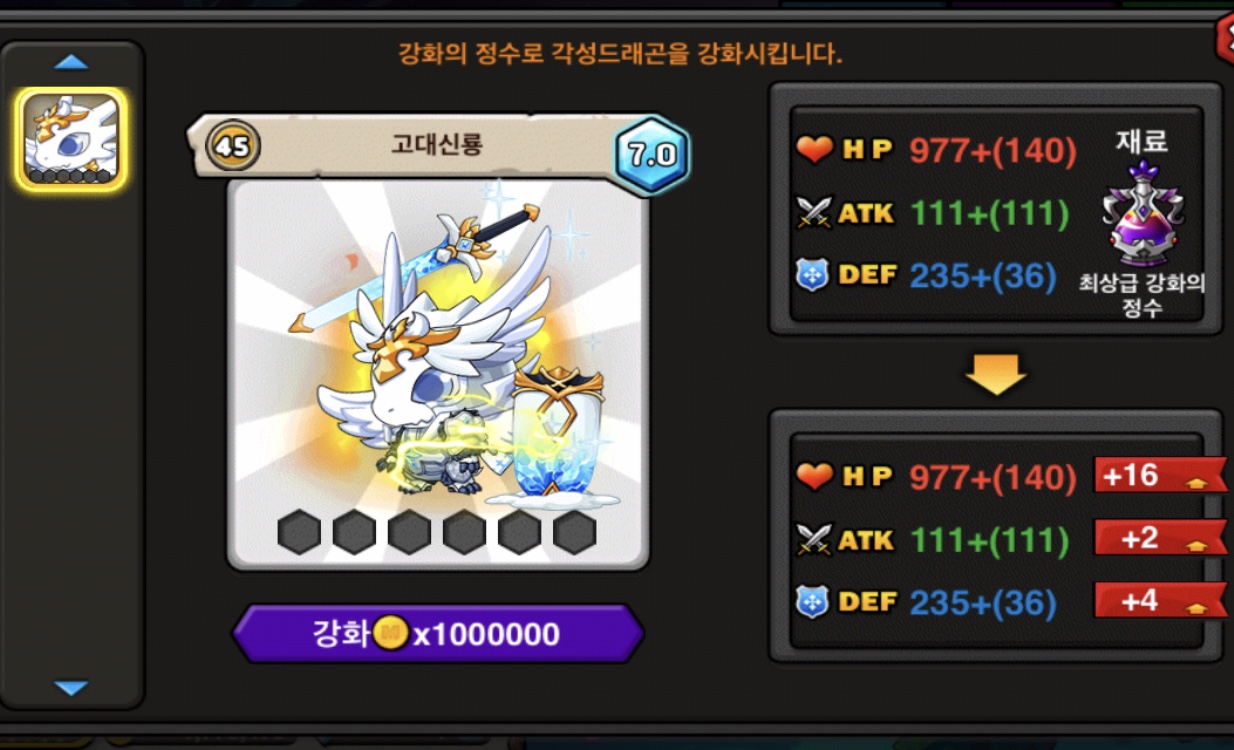Click the +2 ATK increase tag
This screenshot has height=750, width=1234.
[x=1160, y=538]
